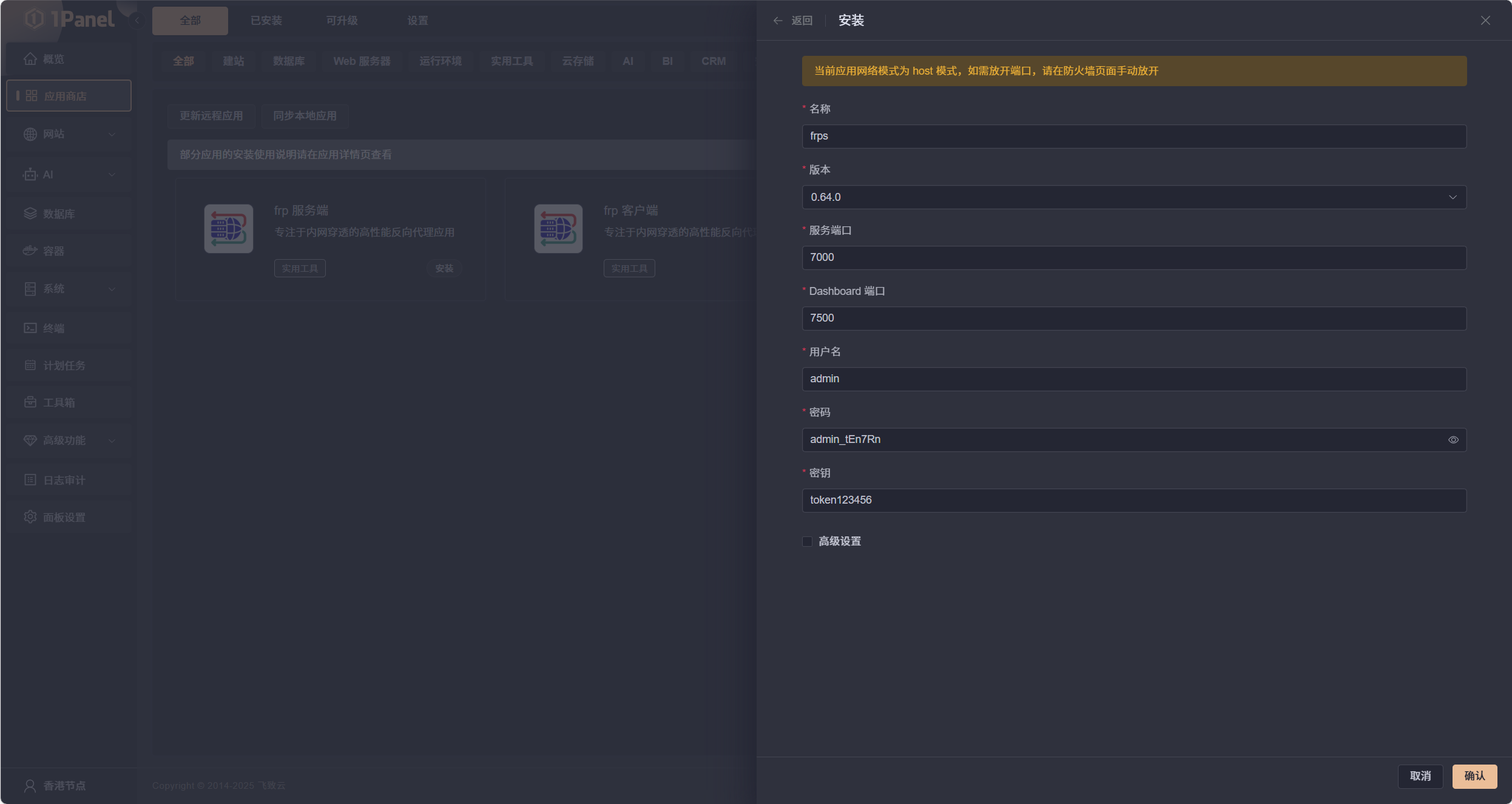Click the 名称 input field containing frps

pos(1133,137)
